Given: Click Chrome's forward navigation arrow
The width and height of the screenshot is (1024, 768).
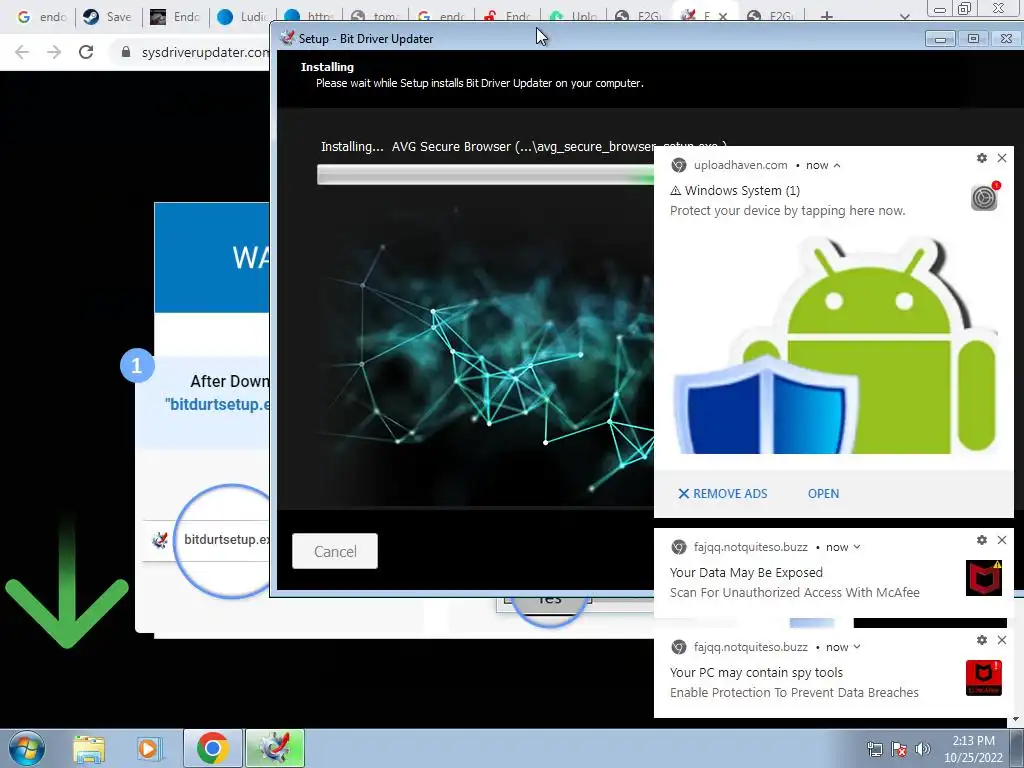Looking at the screenshot, I should 54,52.
